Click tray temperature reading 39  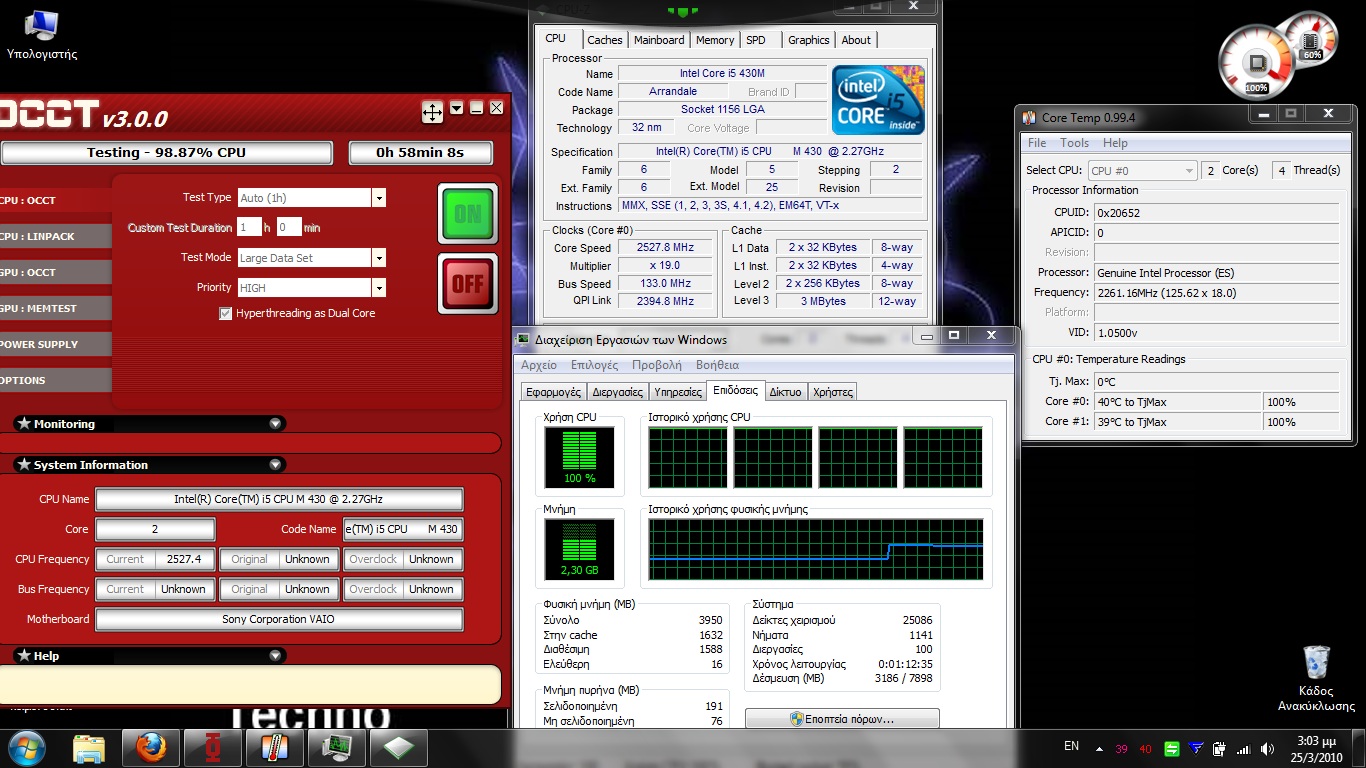(1122, 749)
